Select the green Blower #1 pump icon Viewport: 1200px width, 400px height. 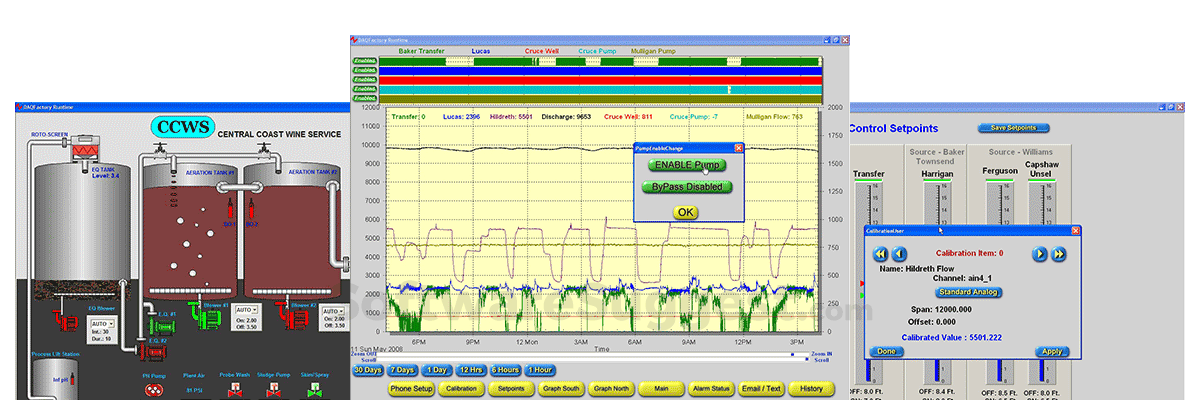[x=210, y=318]
